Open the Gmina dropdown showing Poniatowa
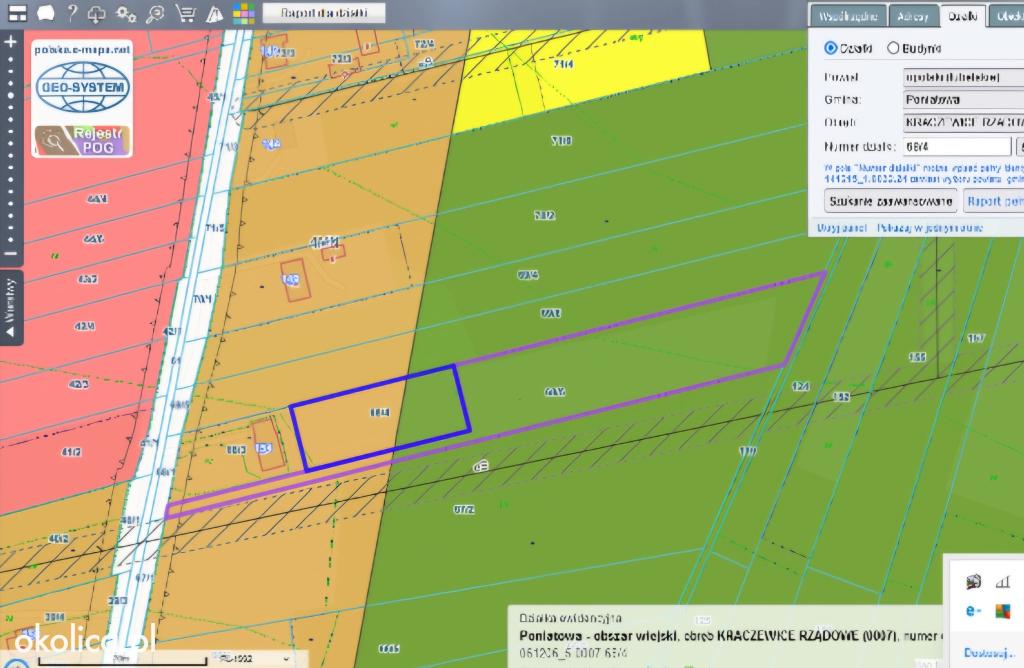The height and width of the screenshot is (668, 1024). (963, 99)
